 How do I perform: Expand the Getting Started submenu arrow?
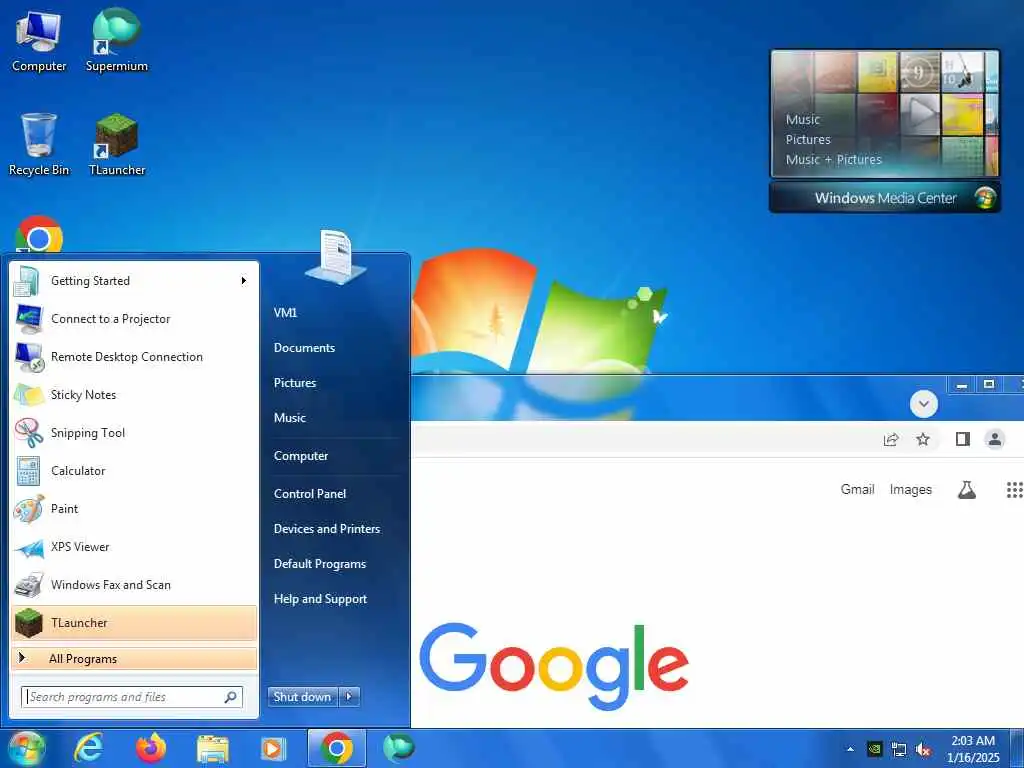click(x=244, y=281)
